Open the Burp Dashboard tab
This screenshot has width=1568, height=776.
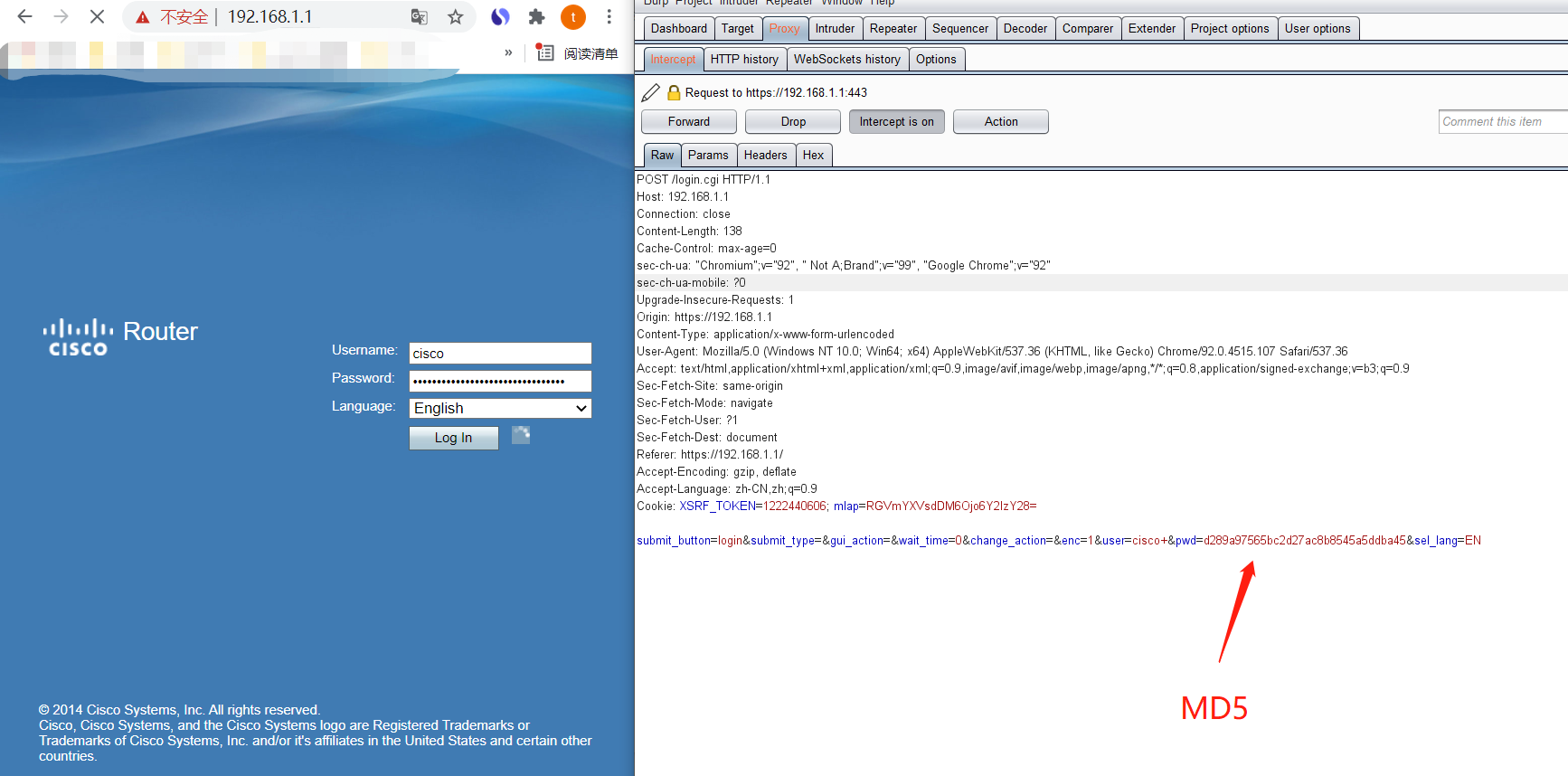tap(678, 28)
